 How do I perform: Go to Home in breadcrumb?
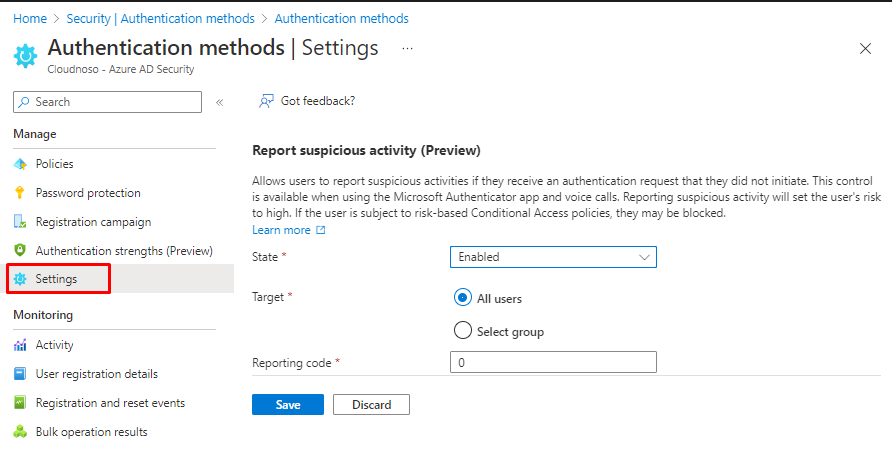29,18
